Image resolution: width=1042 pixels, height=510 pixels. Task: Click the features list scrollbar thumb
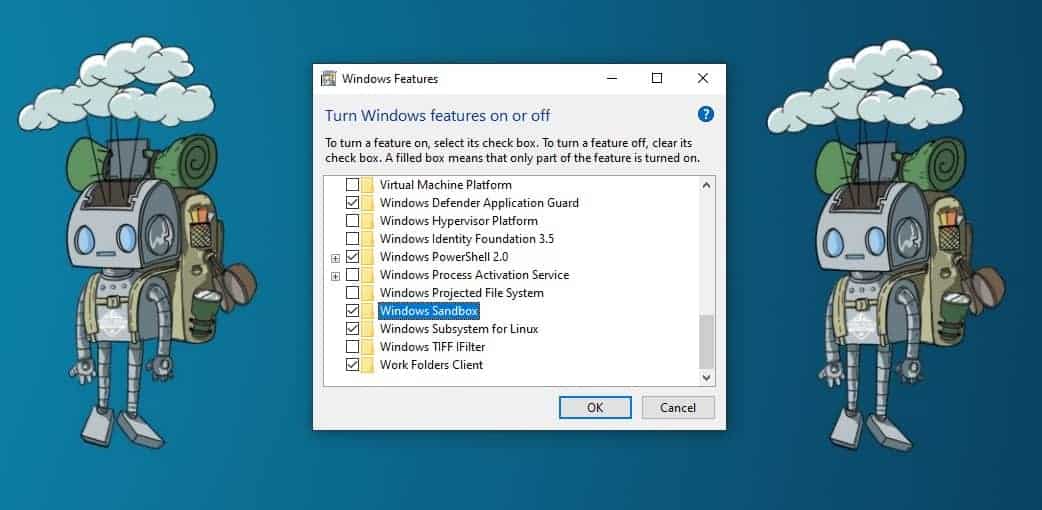click(706, 342)
